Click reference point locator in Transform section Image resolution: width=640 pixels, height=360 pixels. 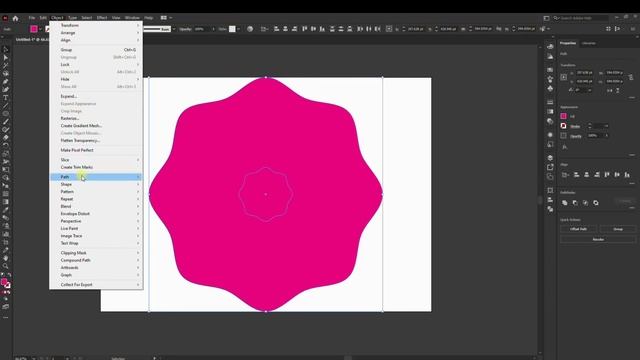pyautogui.click(x=564, y=77)
